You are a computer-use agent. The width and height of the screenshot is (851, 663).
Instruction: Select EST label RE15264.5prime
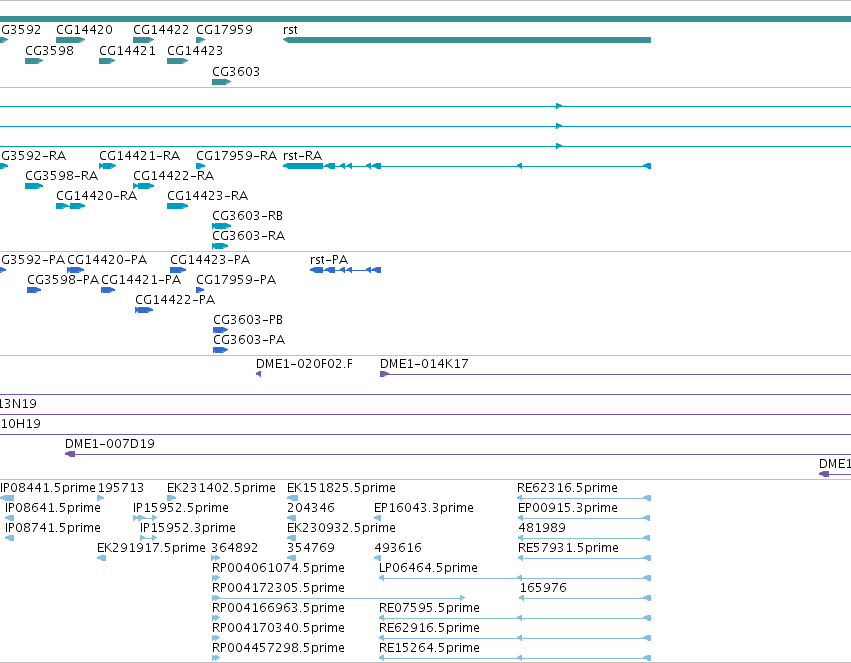point(429,649)
